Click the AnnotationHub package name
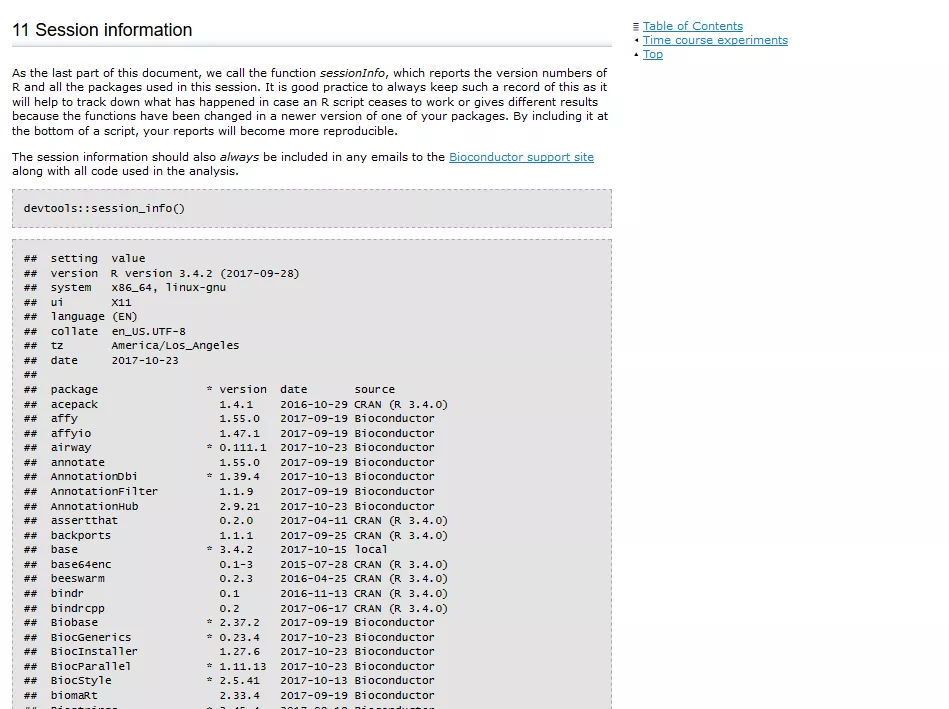The width and height of the screenshot is (949, 709). coord(94,506)
